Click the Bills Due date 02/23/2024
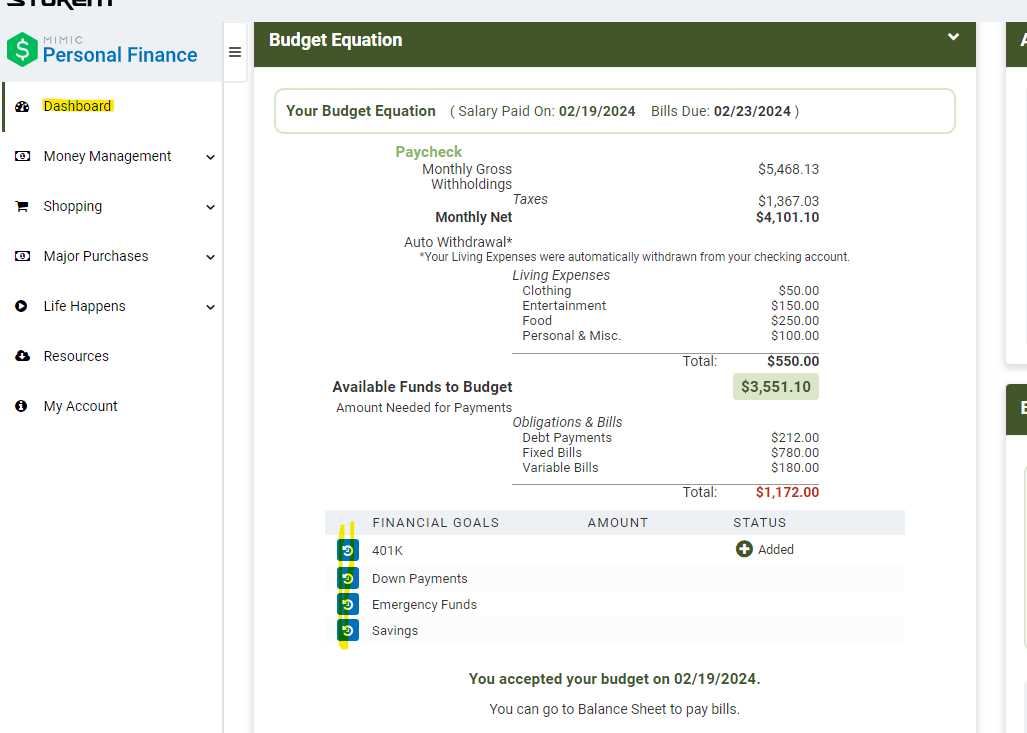This screenshot has width=1027, height=733. coord(752,111)
